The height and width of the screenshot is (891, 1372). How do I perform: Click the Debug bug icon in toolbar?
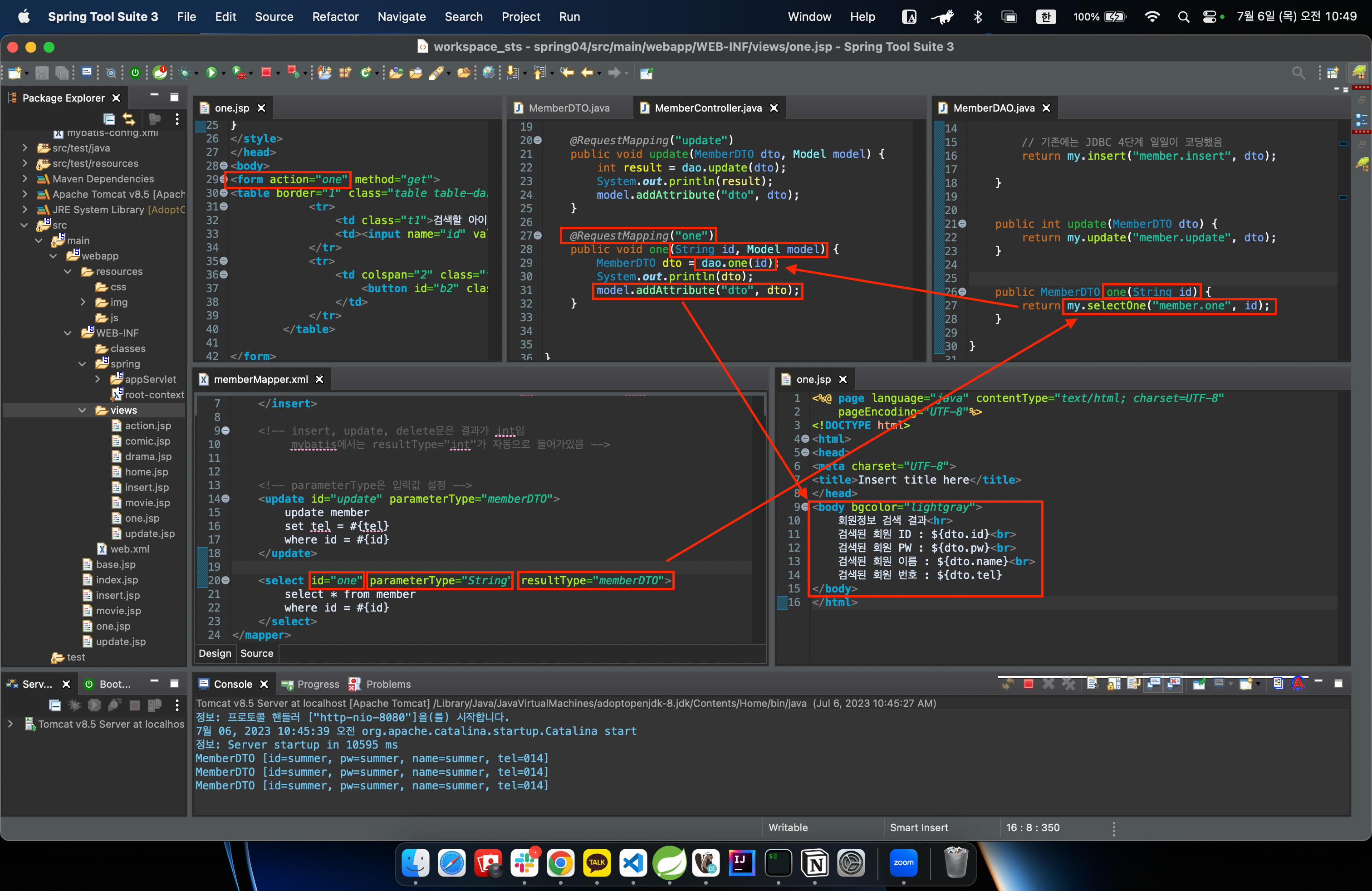coord(185,73)
